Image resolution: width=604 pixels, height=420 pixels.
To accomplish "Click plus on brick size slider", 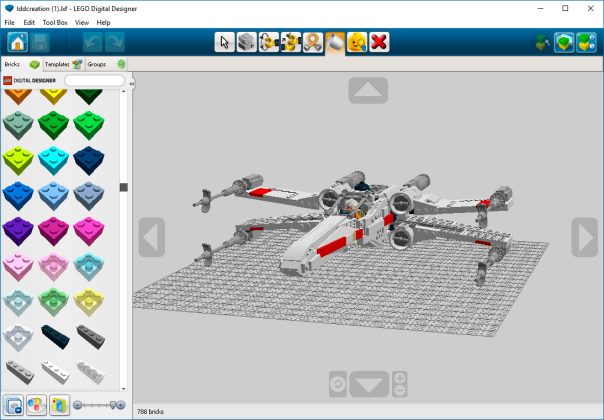I will 121,405.
